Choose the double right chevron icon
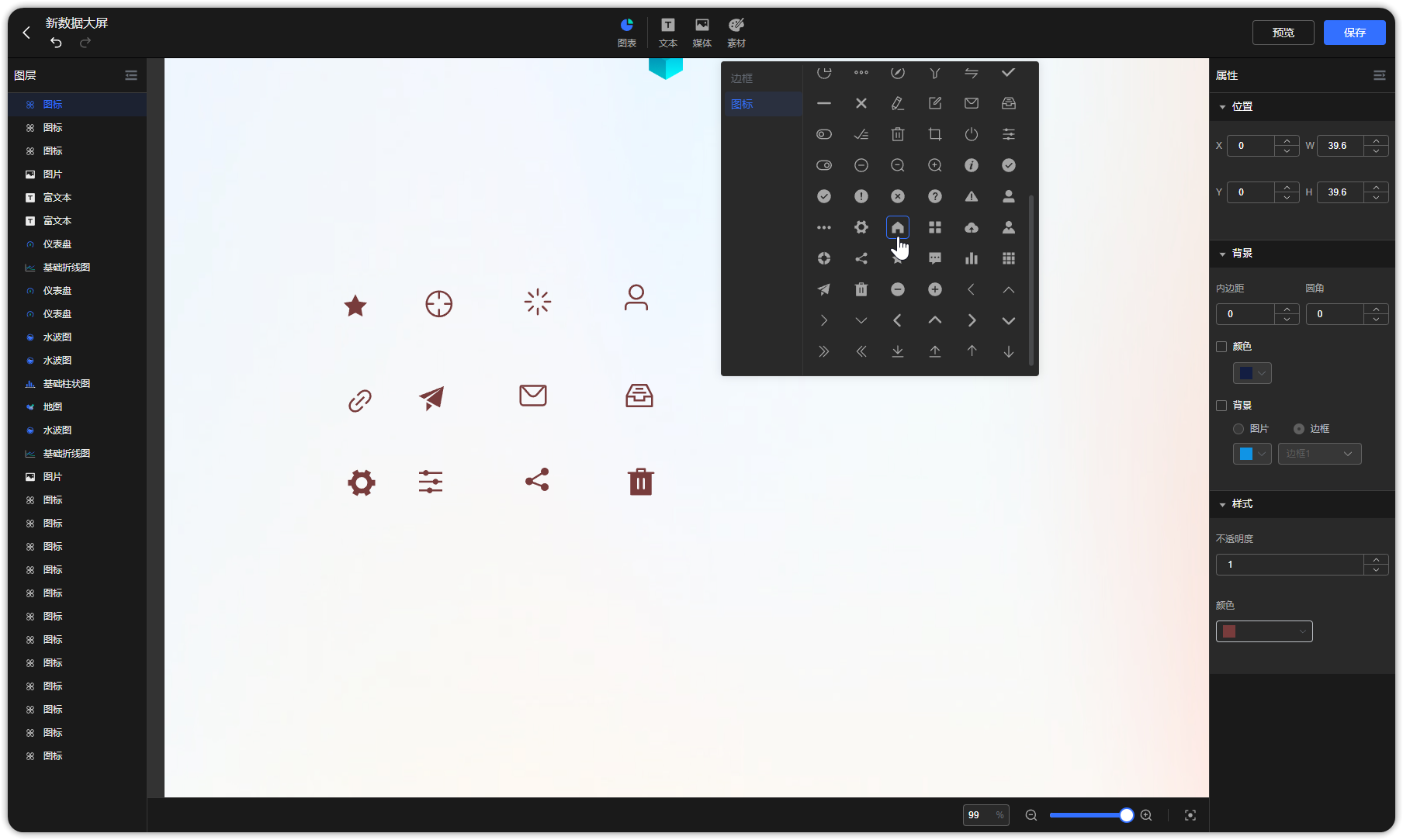 tap(823, 351)
